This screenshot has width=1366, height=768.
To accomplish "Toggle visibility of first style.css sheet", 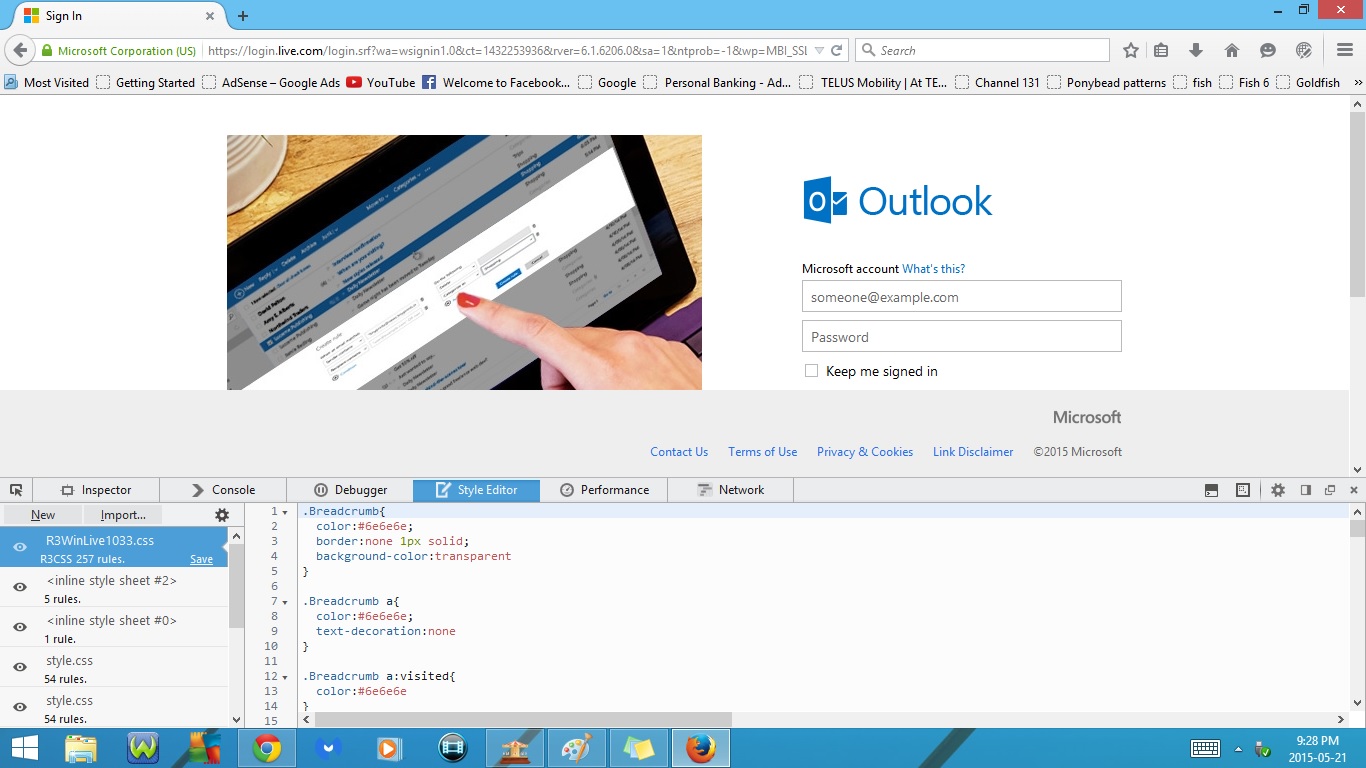I will pyautogui.click(x=19, y=667).
